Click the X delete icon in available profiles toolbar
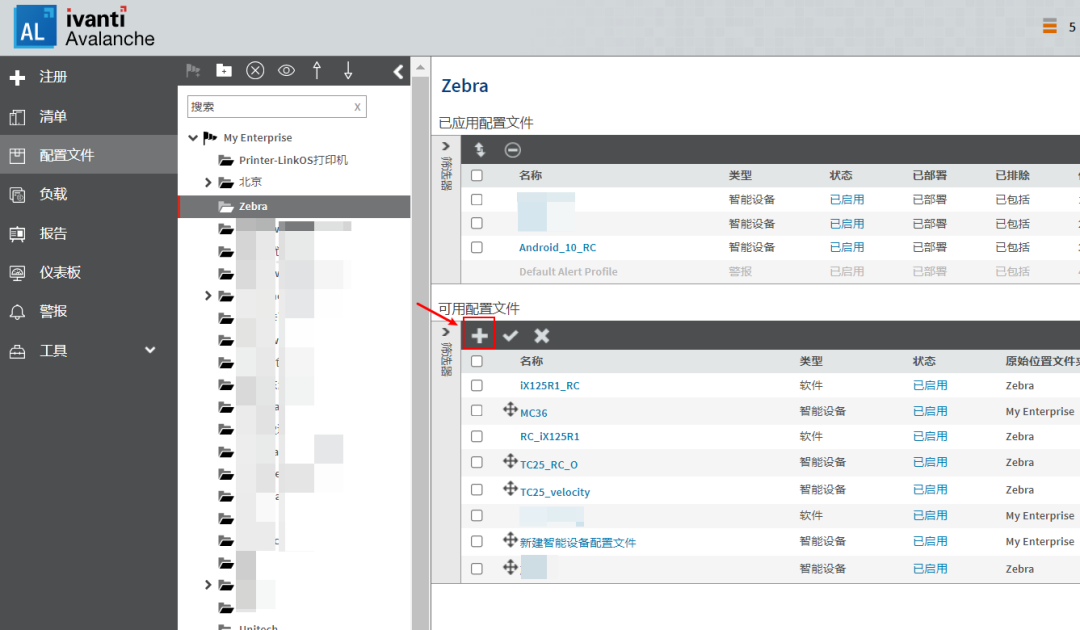The height and width of the screenshot is (630, 1080). 542,336
